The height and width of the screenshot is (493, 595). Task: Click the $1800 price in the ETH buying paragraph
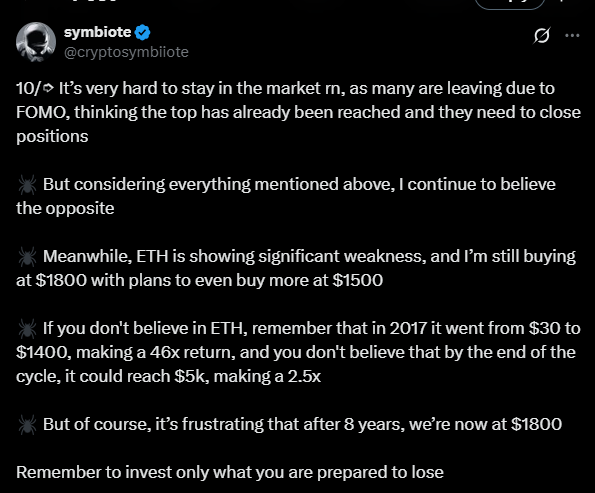(61, 280)
